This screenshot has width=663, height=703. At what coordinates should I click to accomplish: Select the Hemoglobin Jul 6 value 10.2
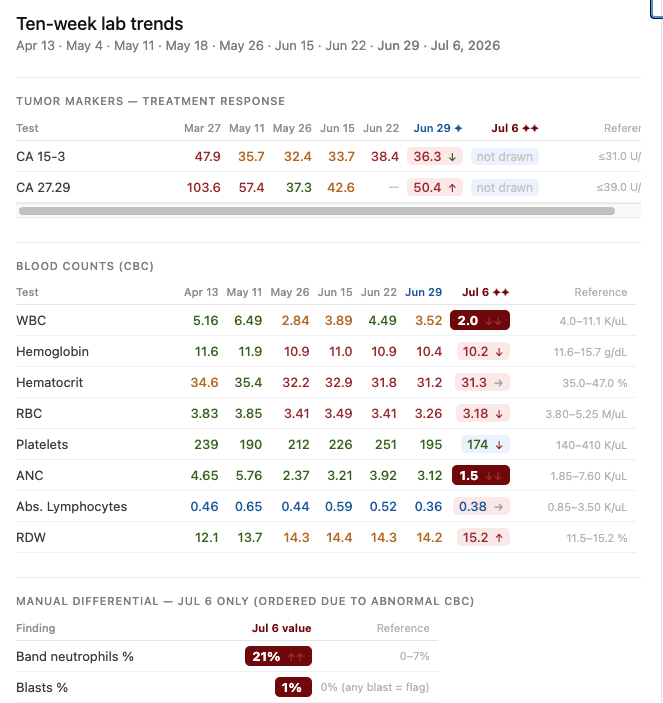pos(483,352)
